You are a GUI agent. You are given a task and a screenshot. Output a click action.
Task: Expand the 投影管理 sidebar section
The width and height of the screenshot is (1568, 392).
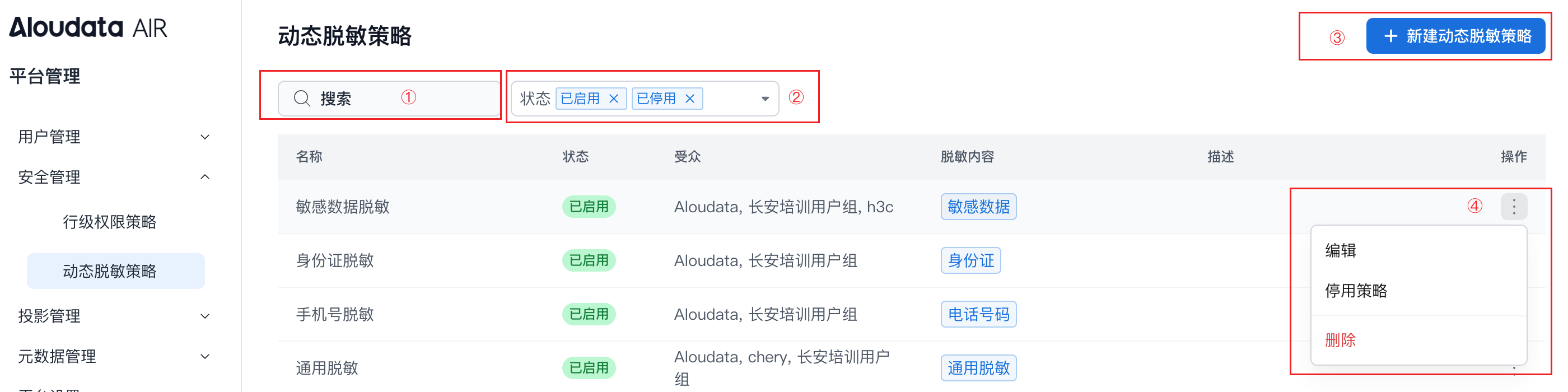(205, 316)
